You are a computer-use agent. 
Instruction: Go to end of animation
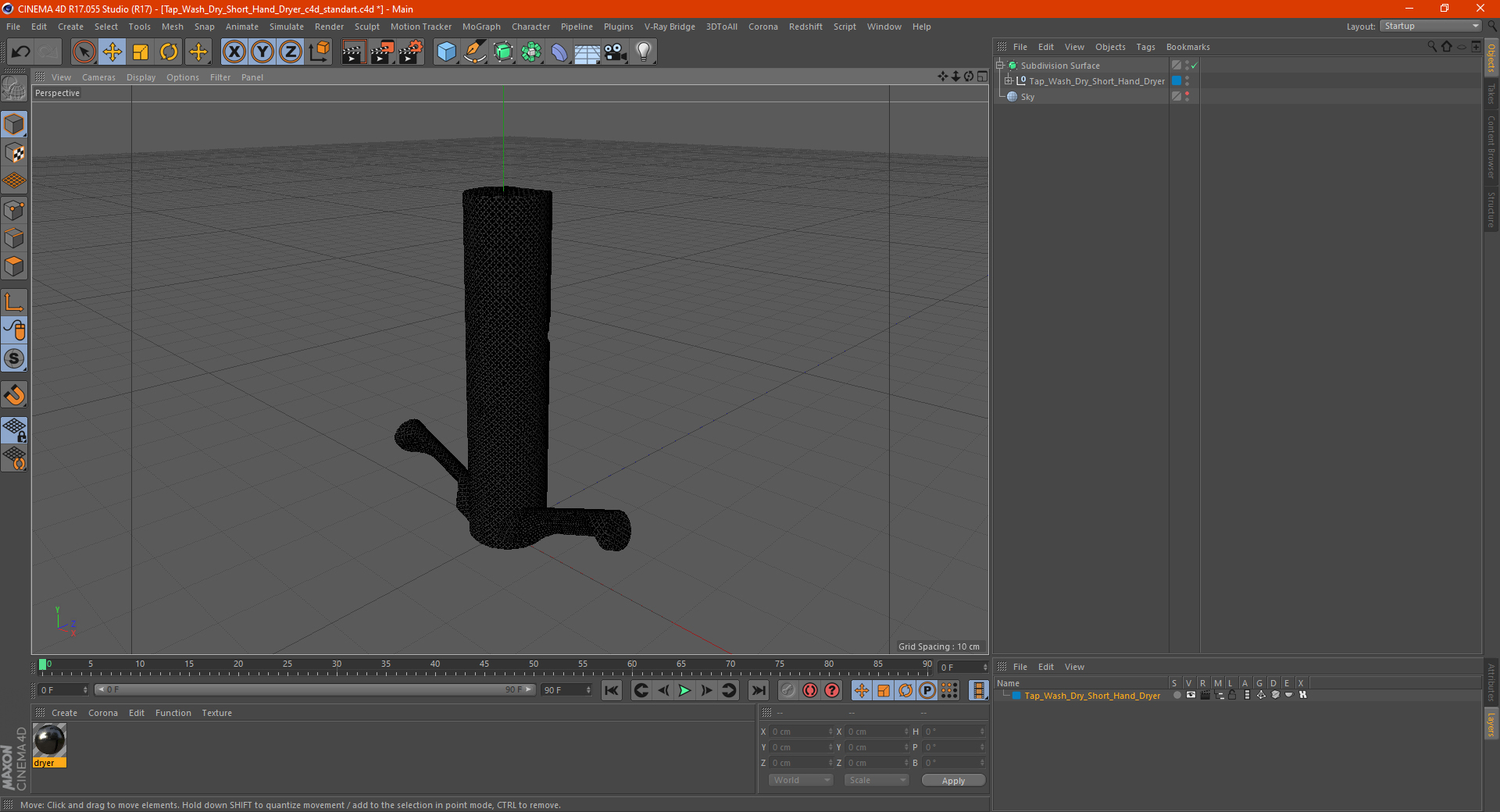point(758,690)
